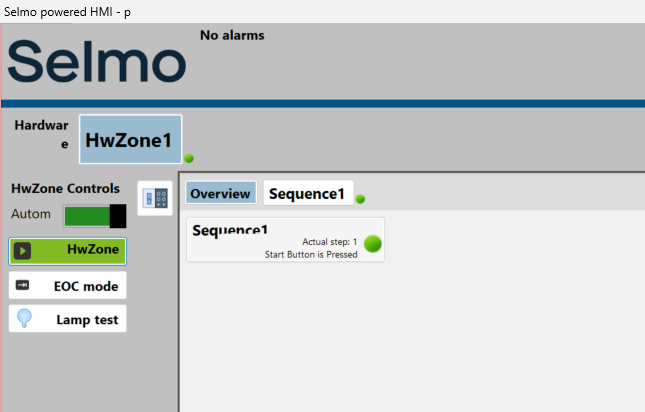Click the EOC mode arrow icon

pyautogui.click(x=22, y=285)
